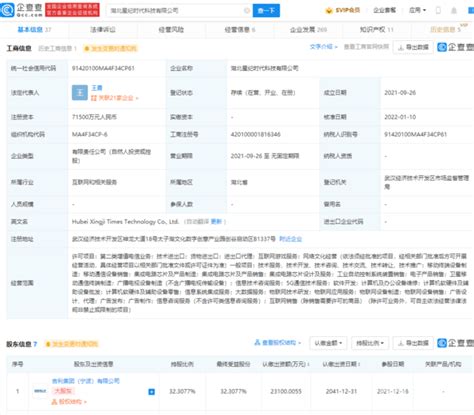Click the 股东信息 section heading
This screenshot has width=474, height=415.
[x=22, y=344]
